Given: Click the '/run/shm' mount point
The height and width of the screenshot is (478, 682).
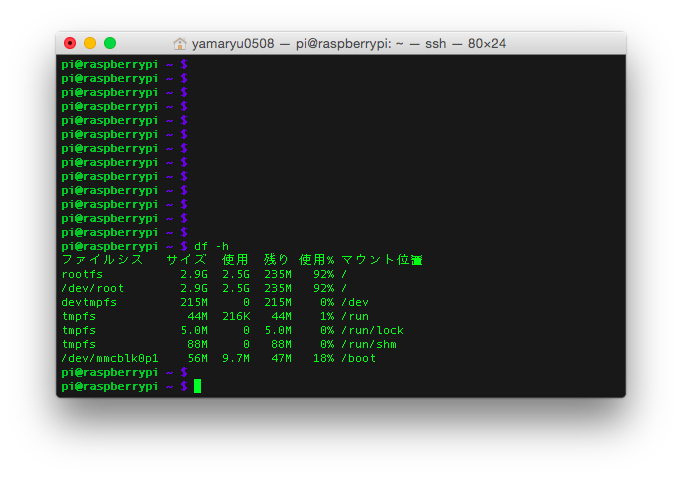Looking at the screenshot, I should pos(369,344).
